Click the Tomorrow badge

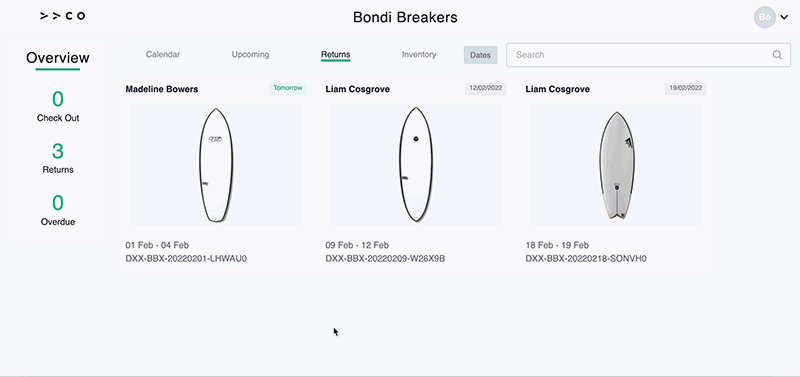288,88
